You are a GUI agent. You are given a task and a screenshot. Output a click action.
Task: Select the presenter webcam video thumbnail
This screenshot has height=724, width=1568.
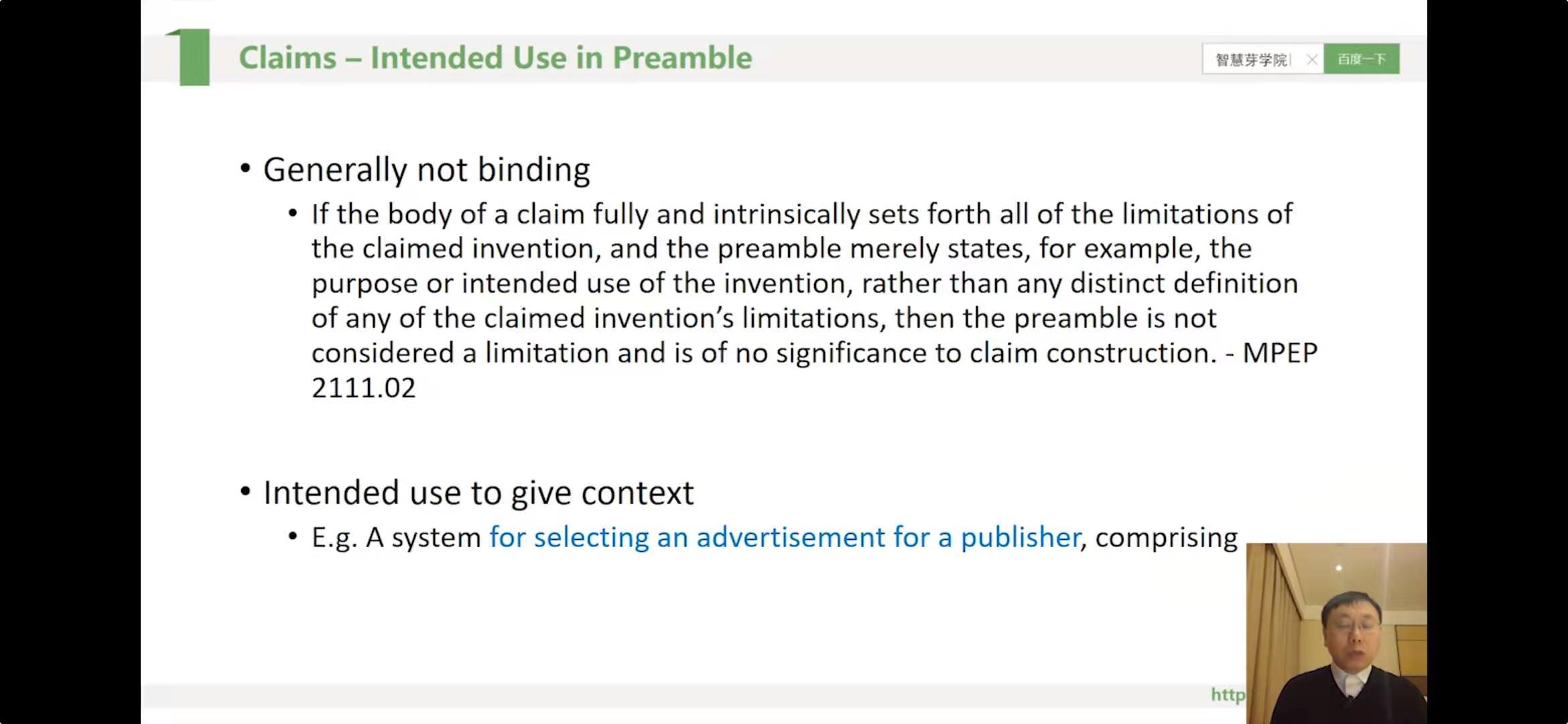[x=1336, y=633]
